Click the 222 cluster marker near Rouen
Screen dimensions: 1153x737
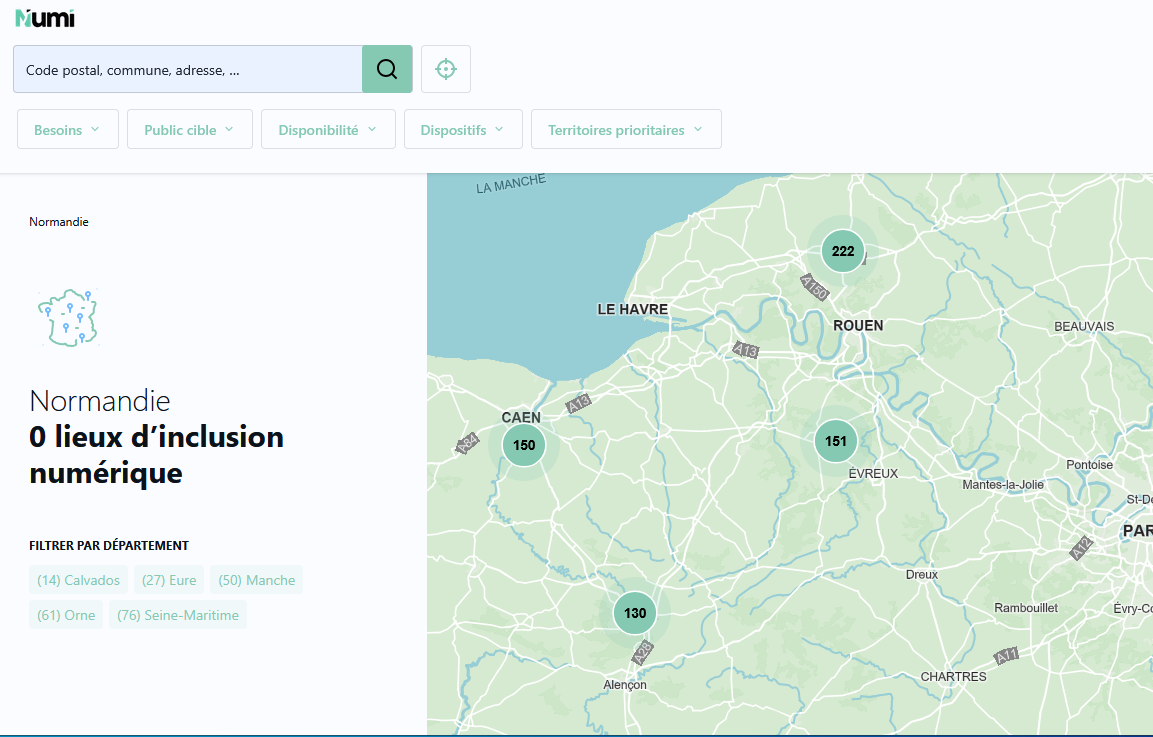click(x=843, y=251)
